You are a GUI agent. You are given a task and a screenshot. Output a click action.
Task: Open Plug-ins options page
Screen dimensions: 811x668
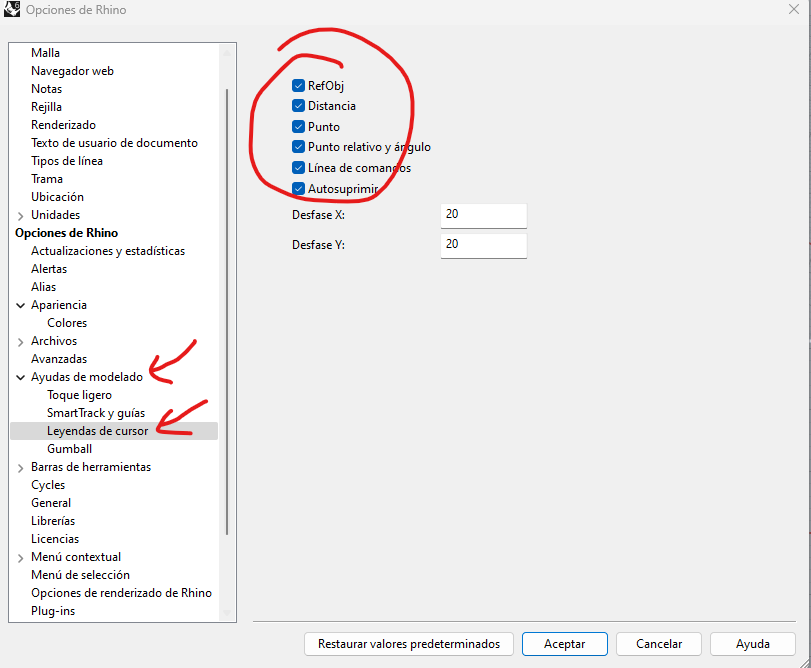pos(53,611)
